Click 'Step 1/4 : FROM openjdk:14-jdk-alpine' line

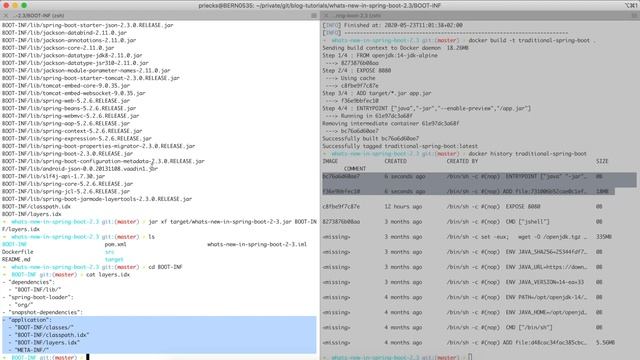[x=380, y=55]
